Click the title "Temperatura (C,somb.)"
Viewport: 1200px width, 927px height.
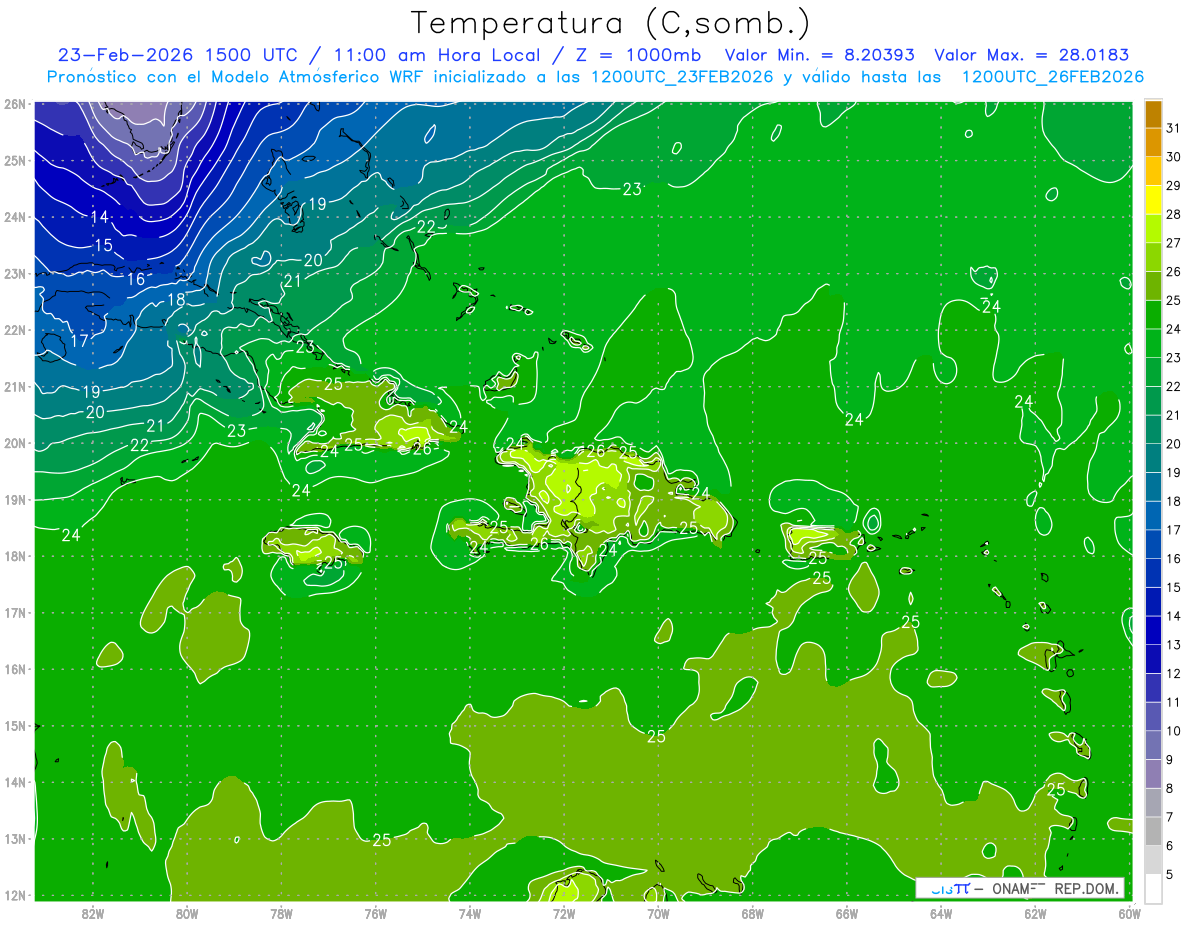pos(611,24)
